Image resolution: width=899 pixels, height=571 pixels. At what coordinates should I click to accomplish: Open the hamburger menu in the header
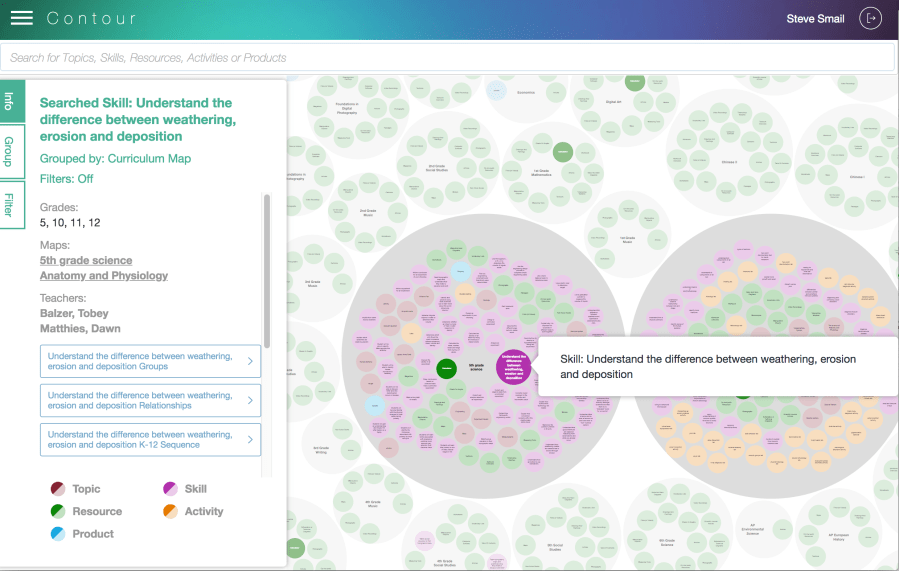click(x=22, y=19)
